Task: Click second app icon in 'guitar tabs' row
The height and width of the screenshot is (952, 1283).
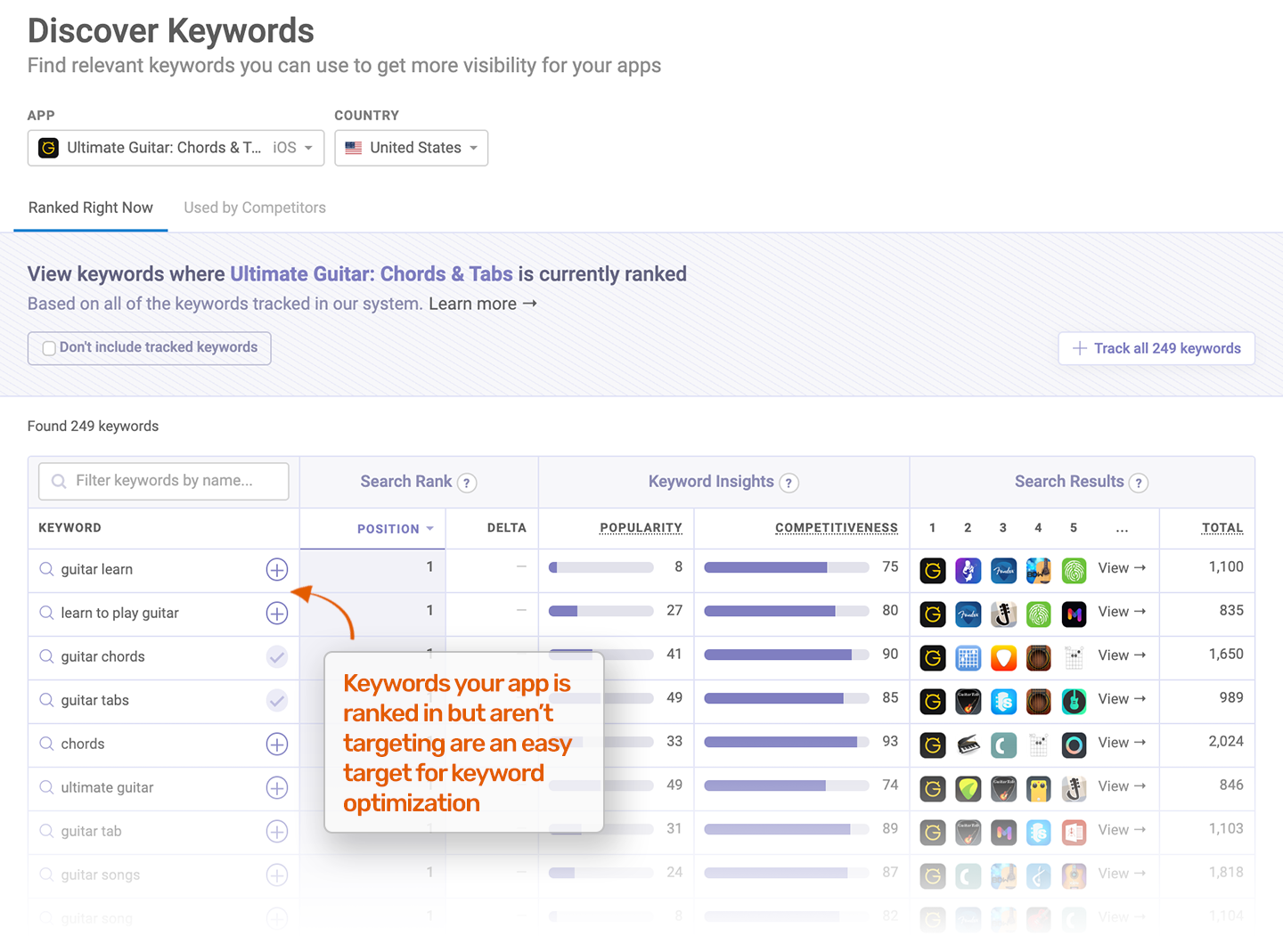Action: [x=968, y=701]
